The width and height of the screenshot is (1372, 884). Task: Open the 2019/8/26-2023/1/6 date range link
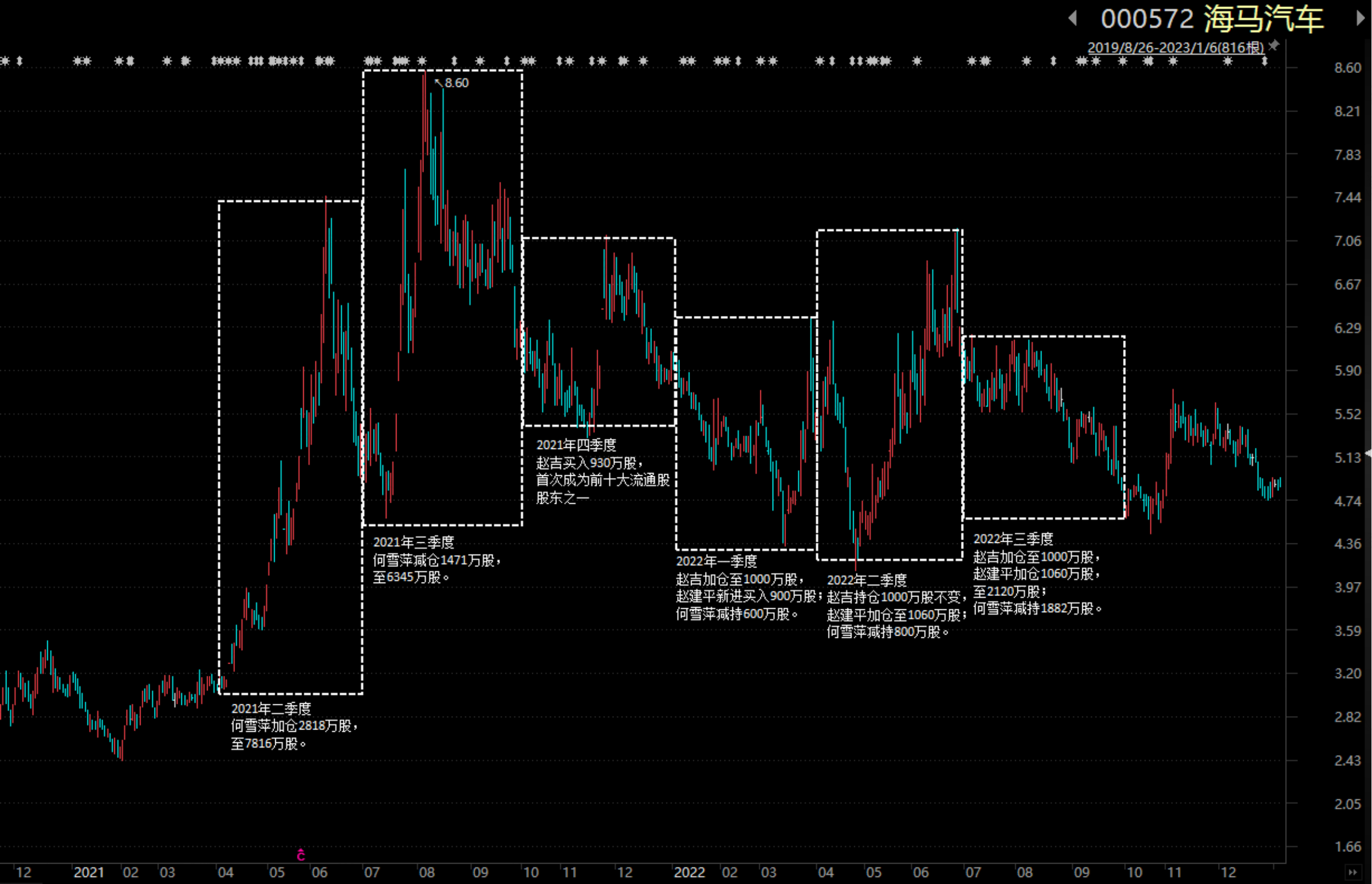click(1176, 47)
